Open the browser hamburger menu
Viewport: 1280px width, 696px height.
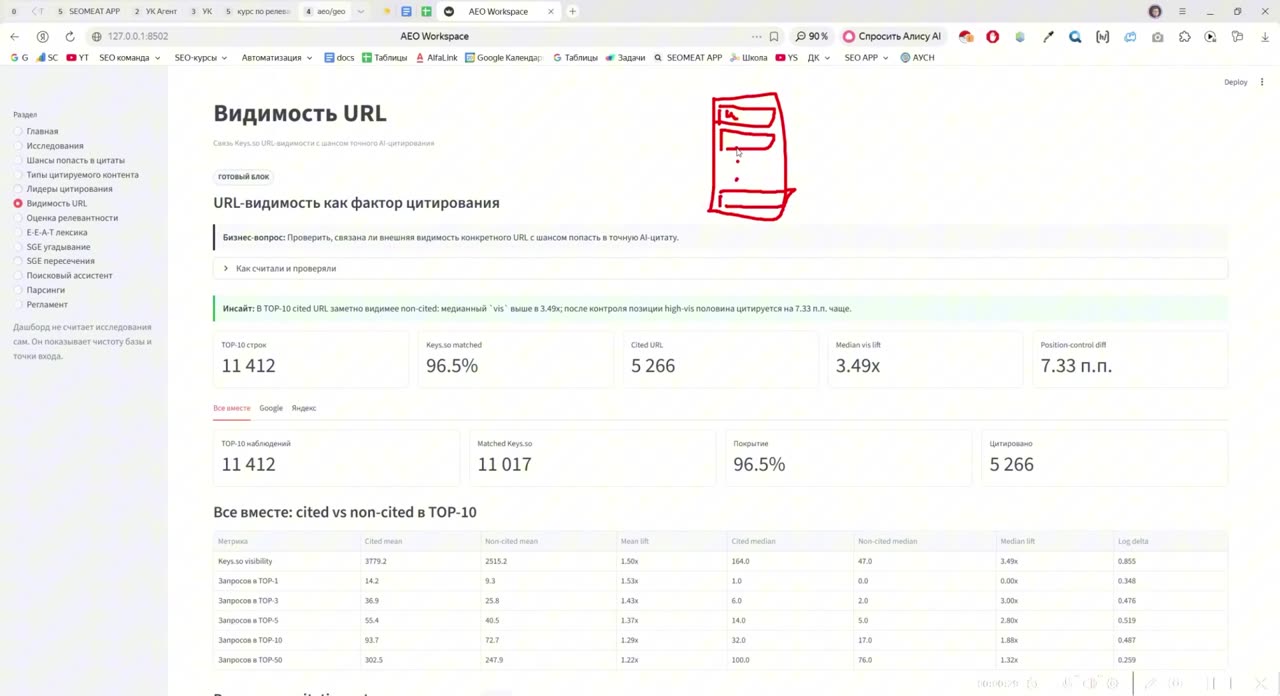click(x=1182, y=11)
